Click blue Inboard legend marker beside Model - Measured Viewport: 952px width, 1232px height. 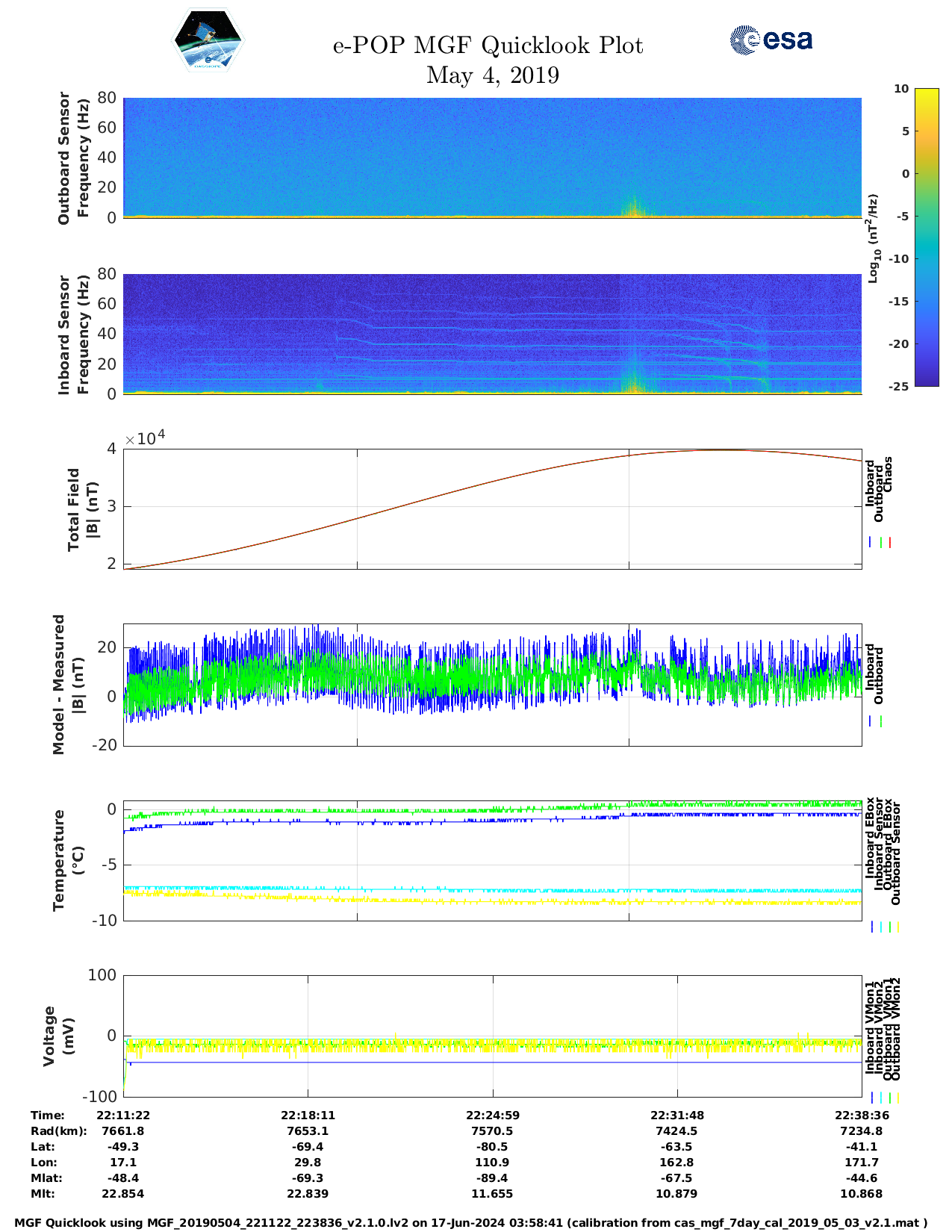coord(871,721)
